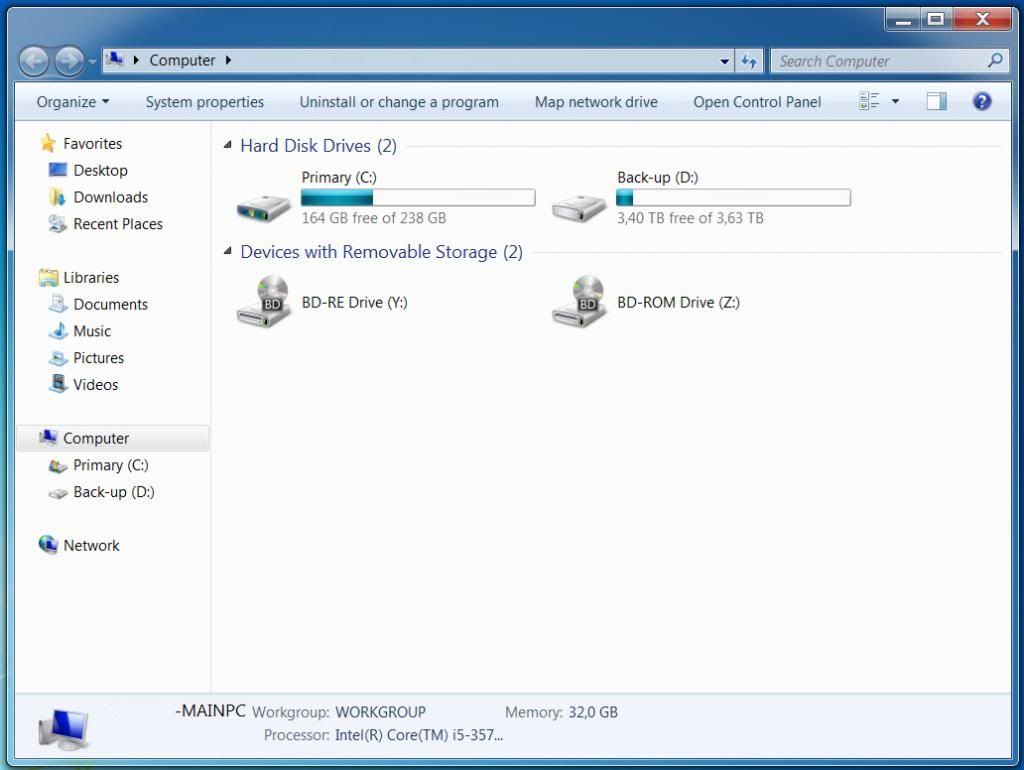1024x770 pixels.
Task: Click the Back navigation arrow button
Action: point(34,62)
